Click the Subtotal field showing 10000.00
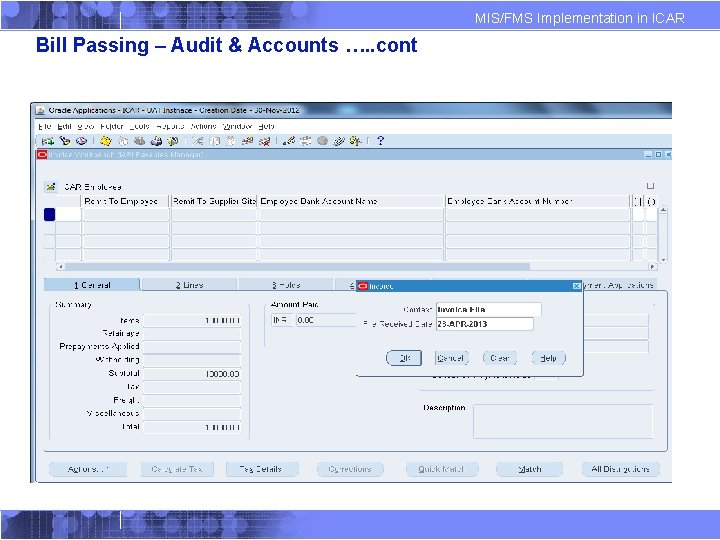Screen dimensions: 720x540 (192, 374)
